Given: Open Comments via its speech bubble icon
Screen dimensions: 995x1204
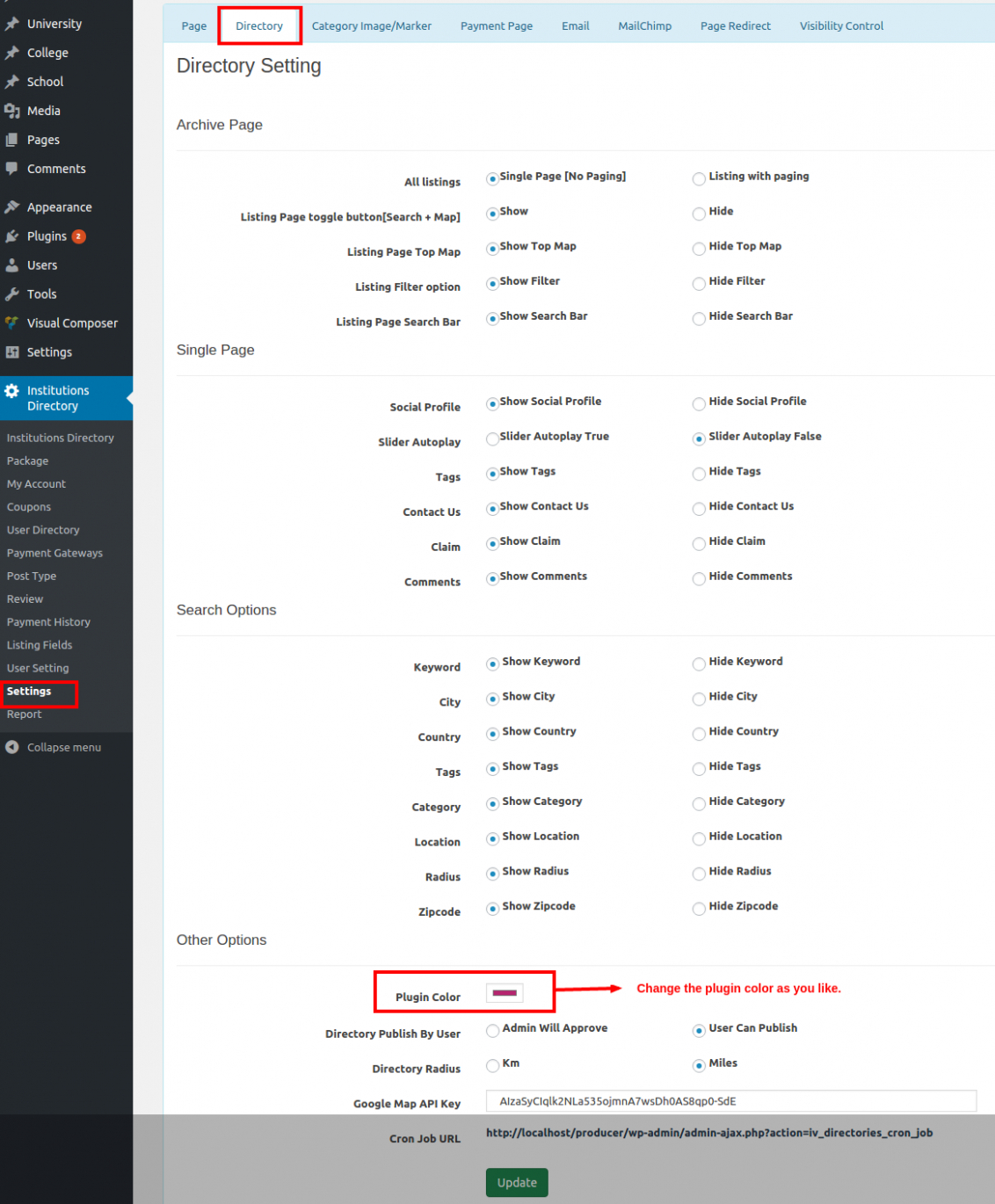Looking at the screenshot, I should [x=12, y=169].
